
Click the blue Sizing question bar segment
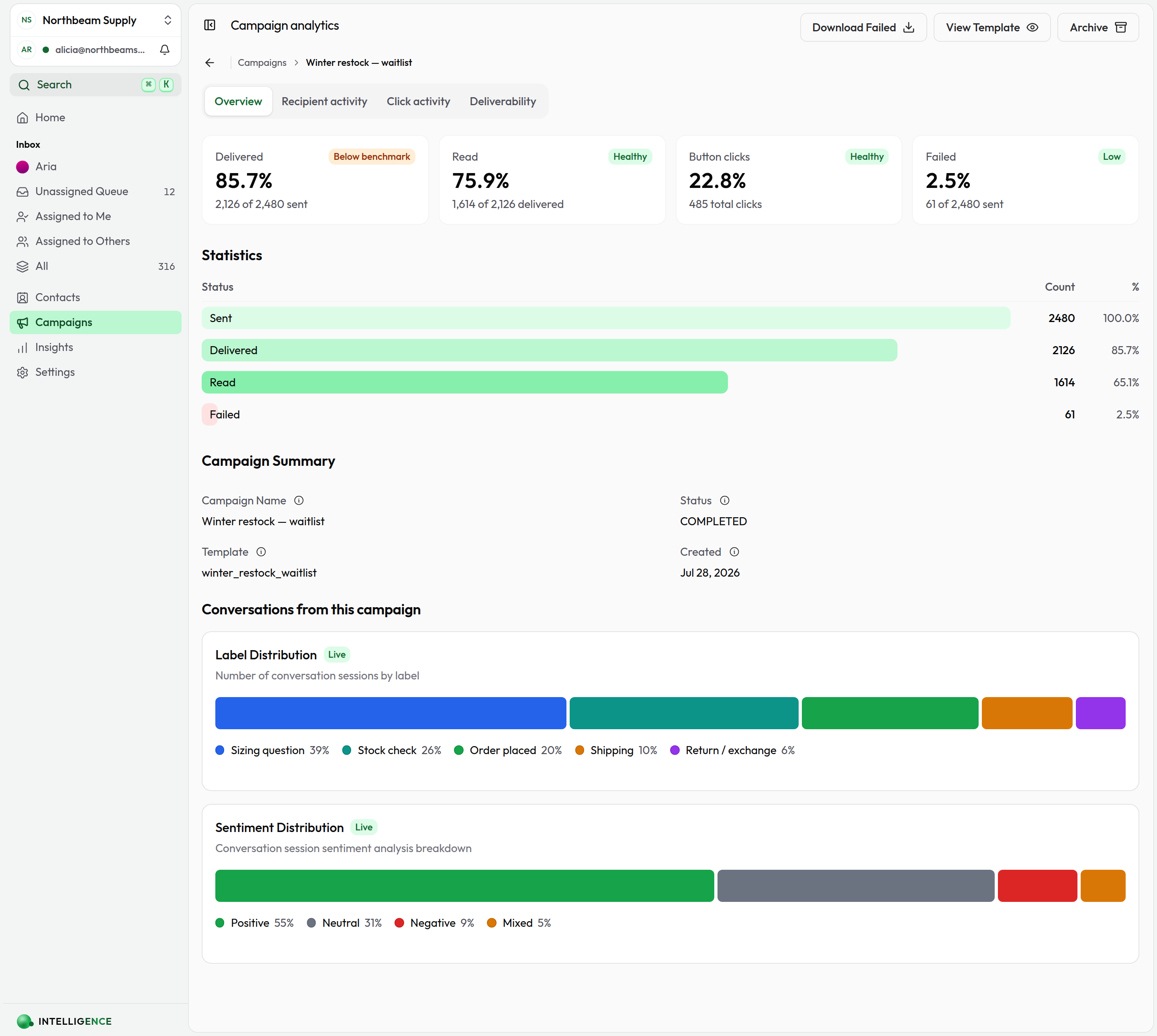point(390,713)
